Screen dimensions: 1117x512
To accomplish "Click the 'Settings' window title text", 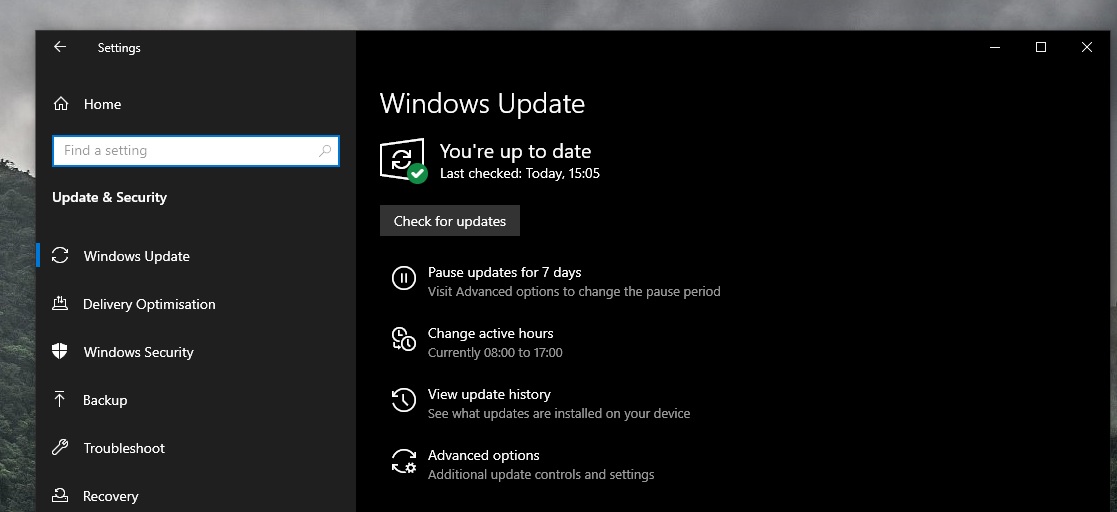I will (119, 48).
